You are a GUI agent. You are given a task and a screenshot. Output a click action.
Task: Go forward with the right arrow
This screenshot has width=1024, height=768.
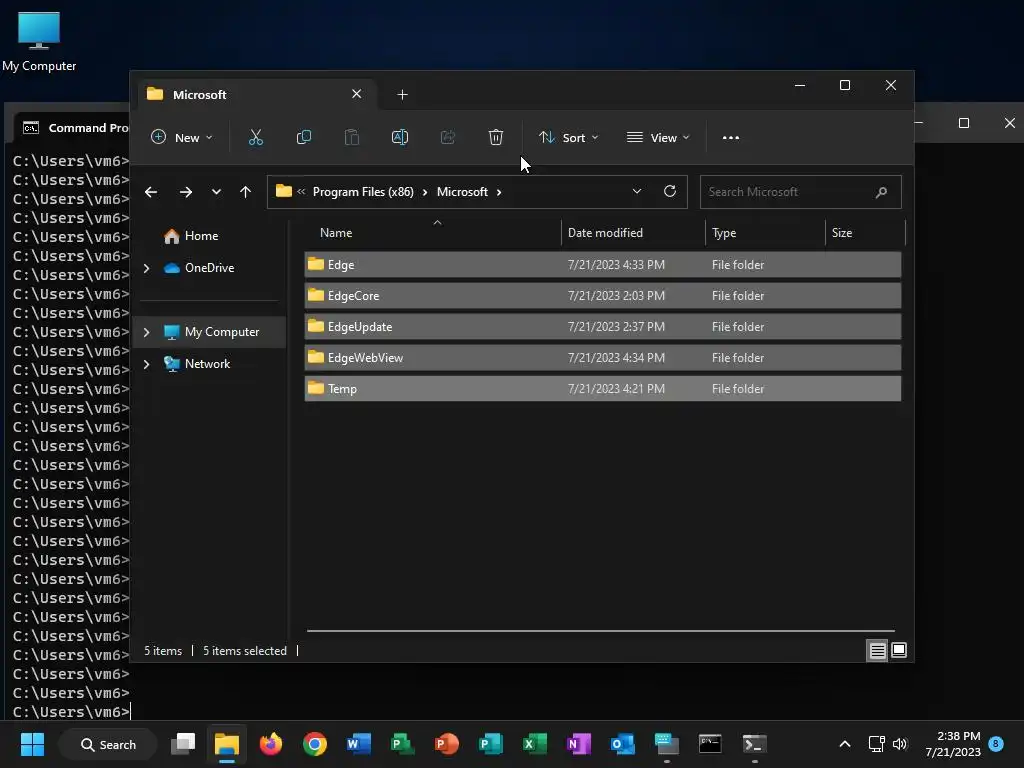coord(186,192)
